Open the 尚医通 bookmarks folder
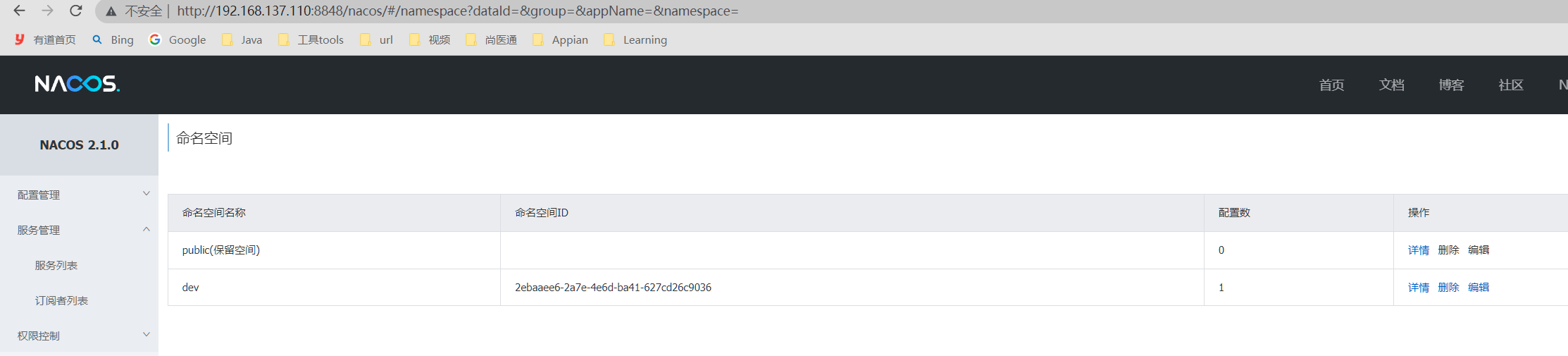 click(x=491, y=39)
